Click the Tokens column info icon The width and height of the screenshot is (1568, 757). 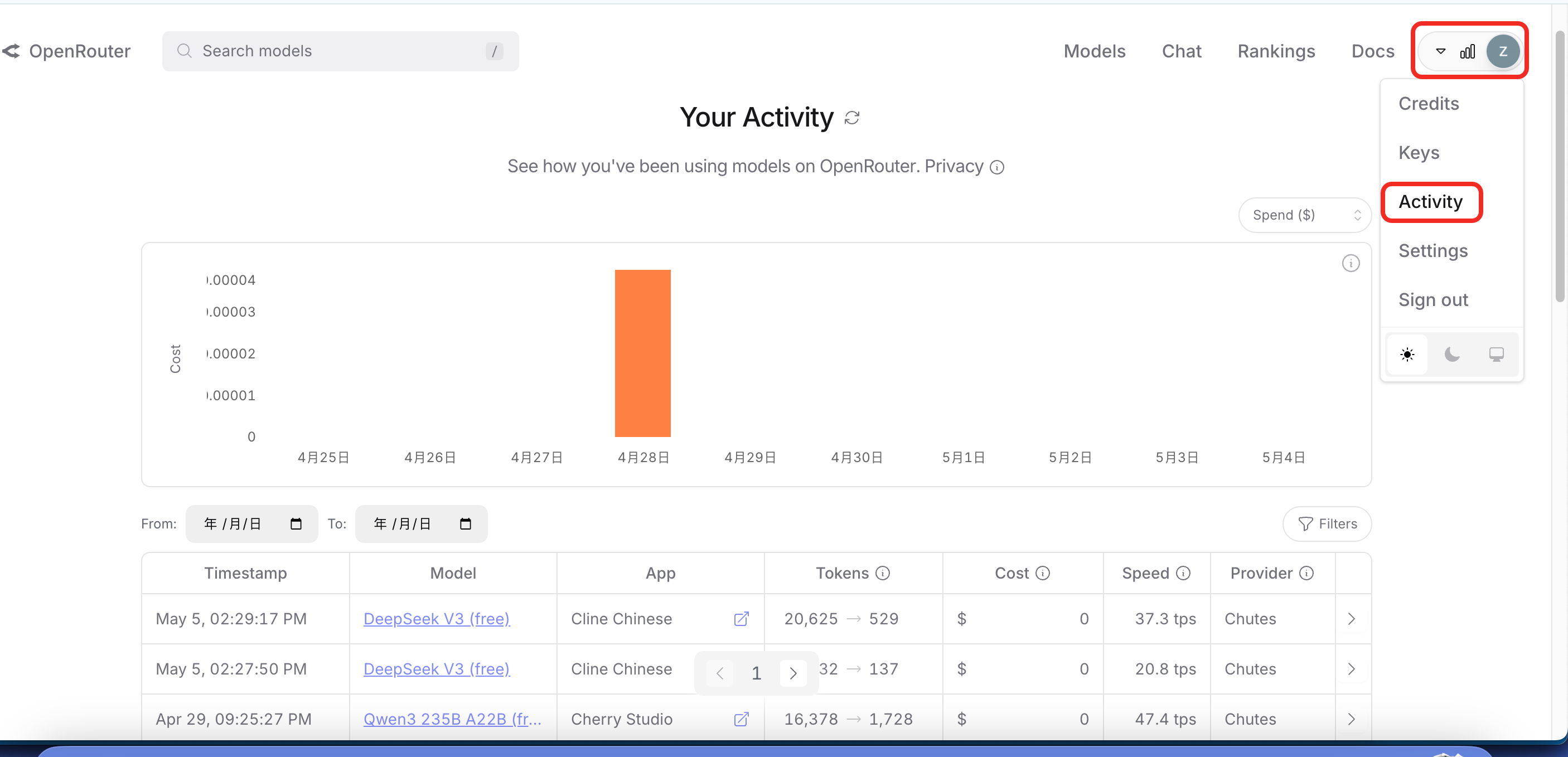point(883,573)
